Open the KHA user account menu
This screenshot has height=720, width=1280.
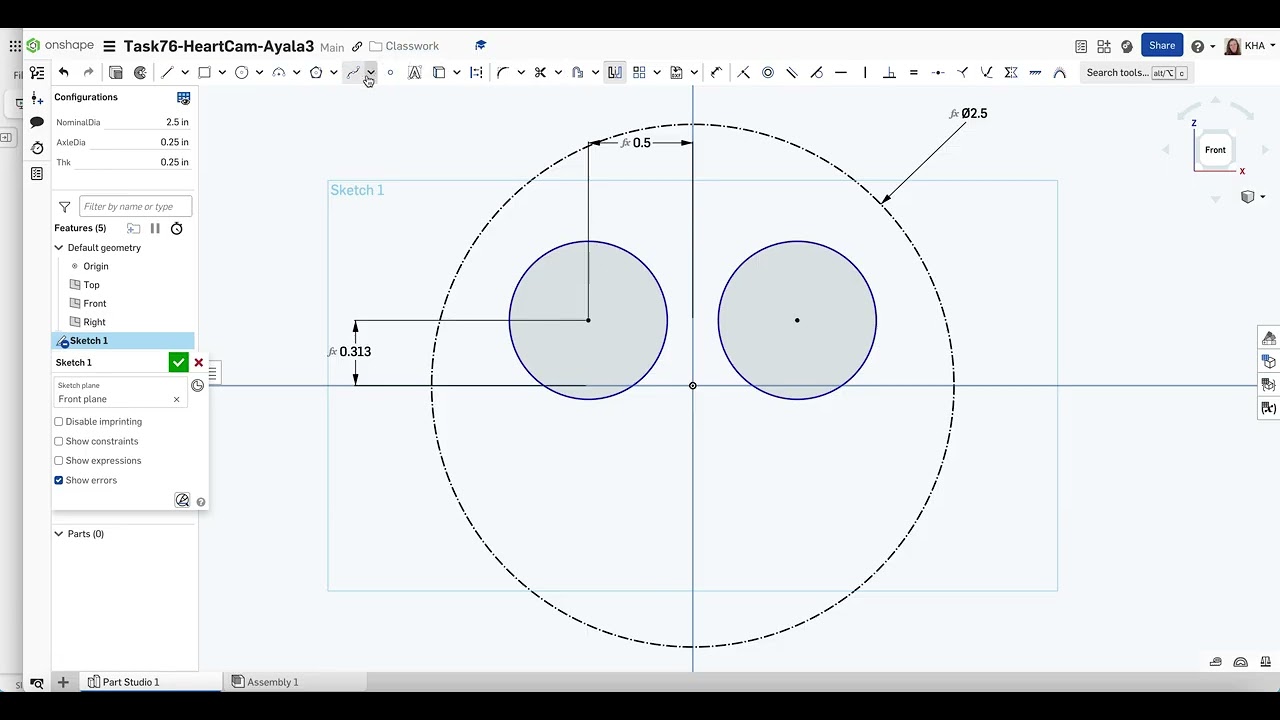pos(1250,46)
